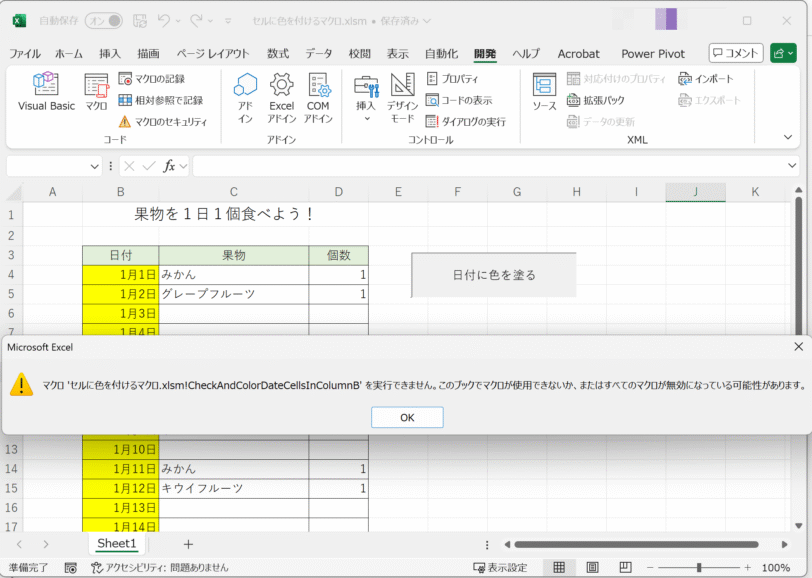Switch to the Data (データ) tab
The height and width of the screenshot is (578, 812).
[318, 53]
